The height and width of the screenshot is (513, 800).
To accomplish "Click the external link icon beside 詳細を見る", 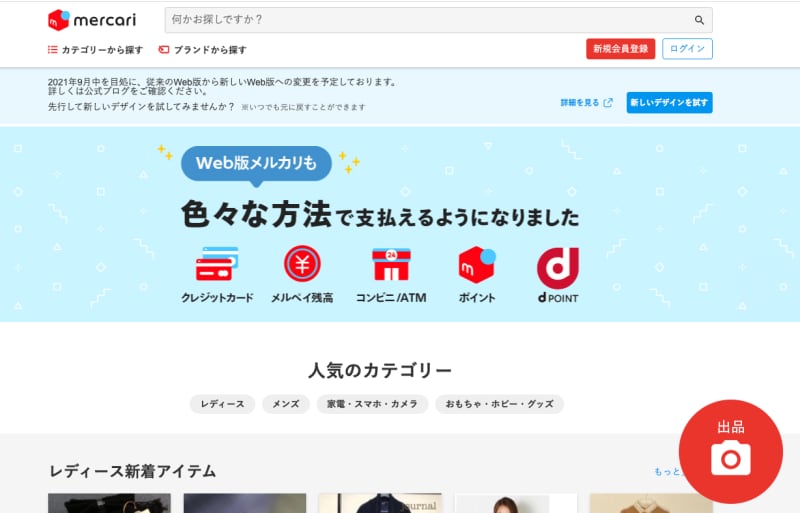I will pos(608,103).
